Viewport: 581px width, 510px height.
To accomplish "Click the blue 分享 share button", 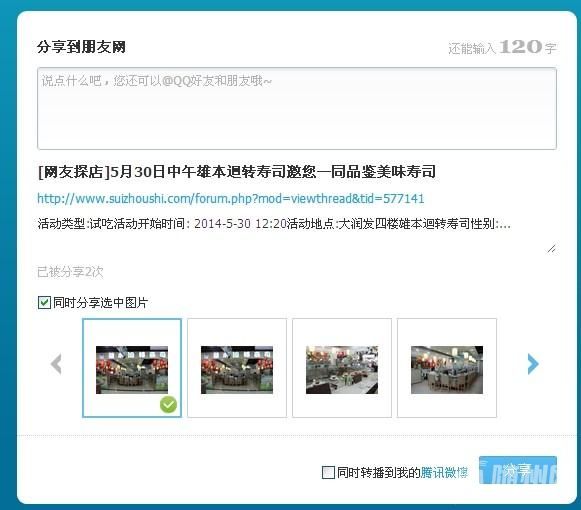I will click(518, 470).
